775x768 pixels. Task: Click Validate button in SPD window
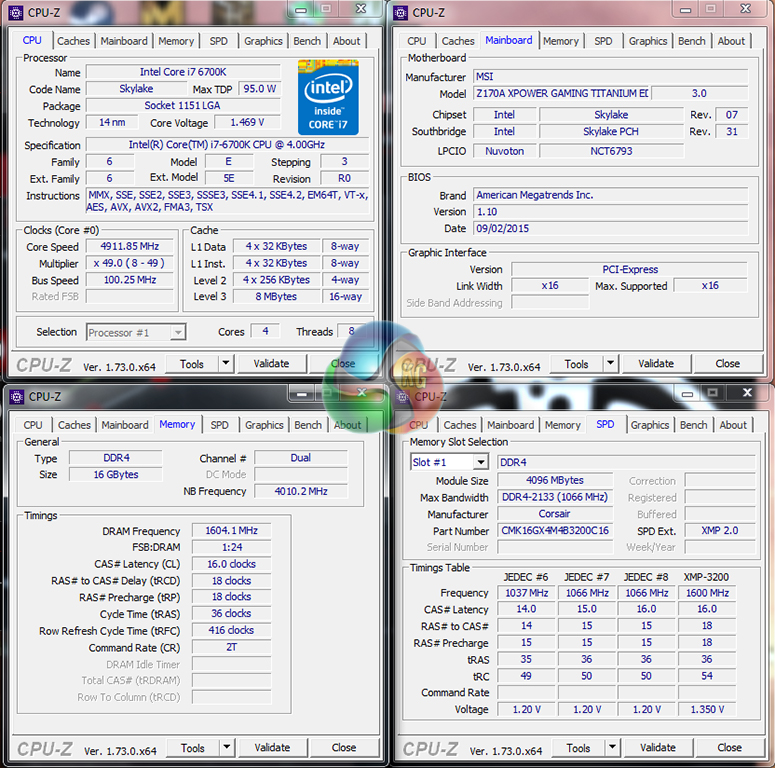pos(658,747)
